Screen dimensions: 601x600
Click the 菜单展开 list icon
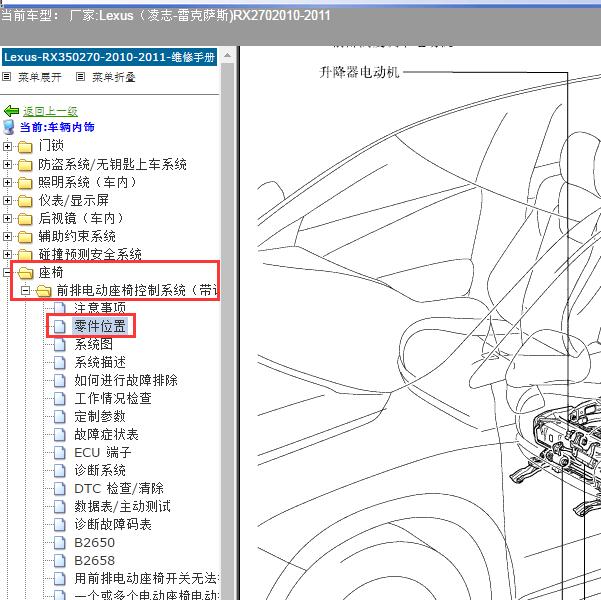(6, 77)
